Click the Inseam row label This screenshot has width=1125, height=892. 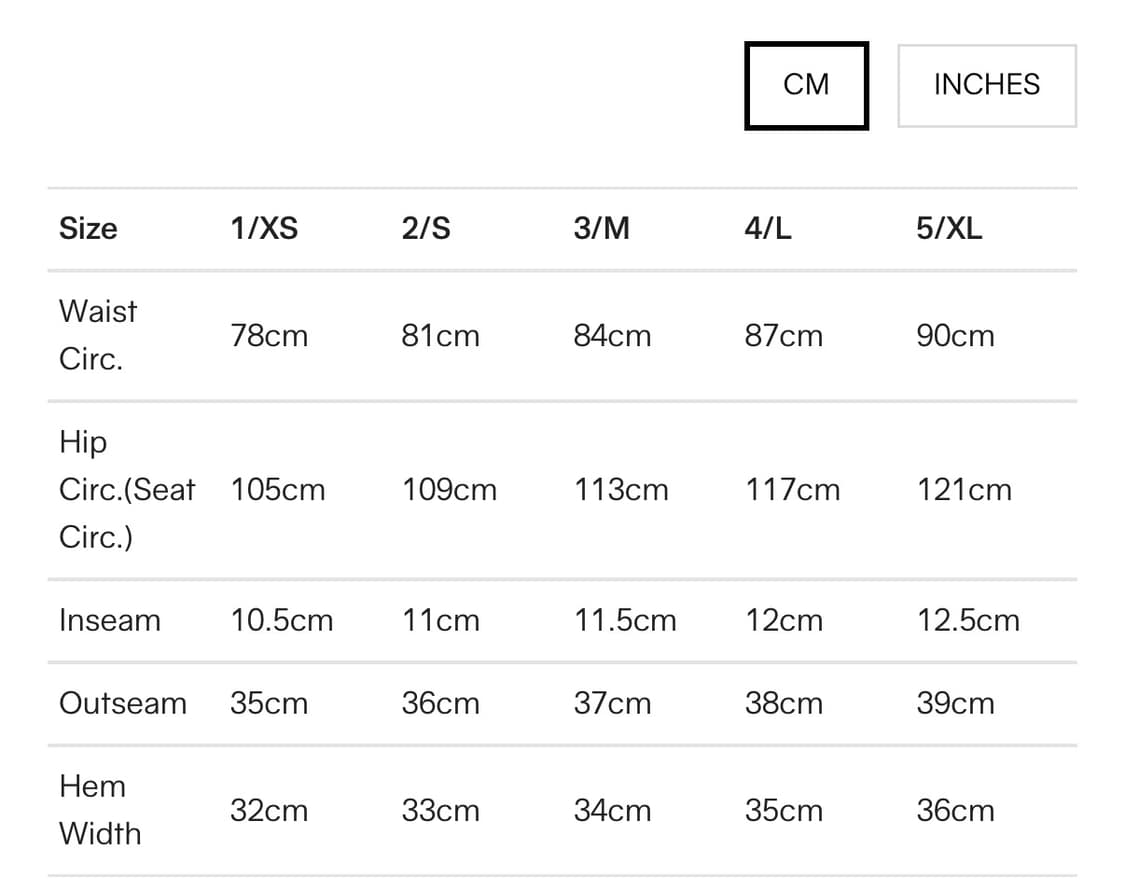[x=109, y=620]
